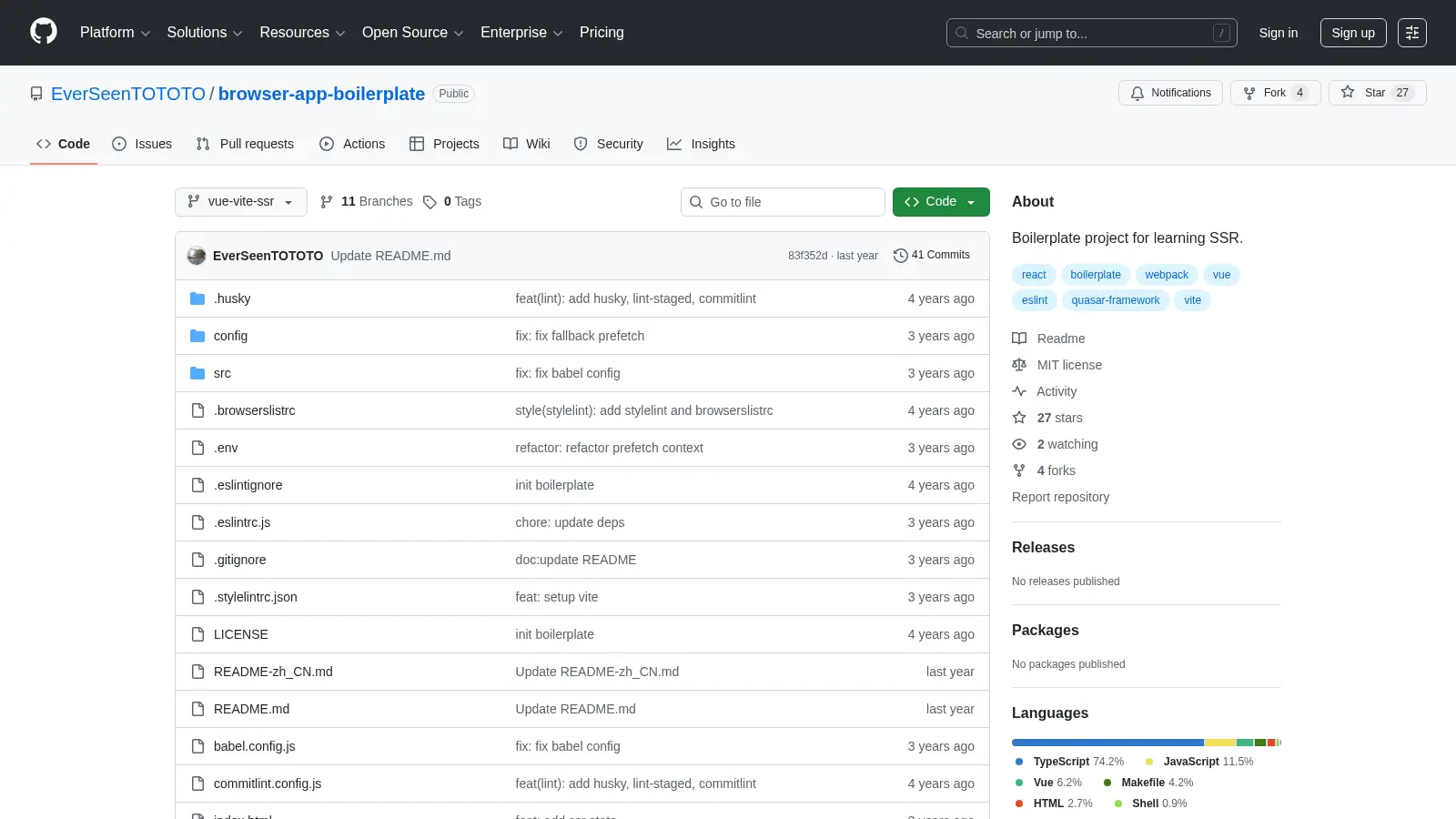Viewport: 1456px width, 819px height.
Task: Open the config folder icon
Action: point(197,336)
